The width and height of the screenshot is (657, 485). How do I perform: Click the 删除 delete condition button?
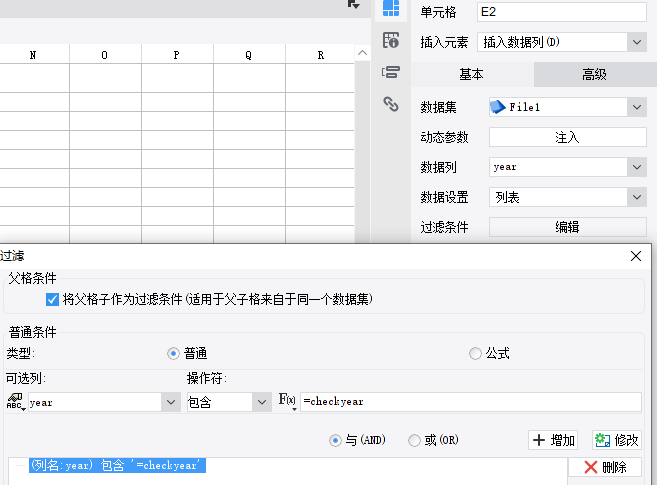605,467
